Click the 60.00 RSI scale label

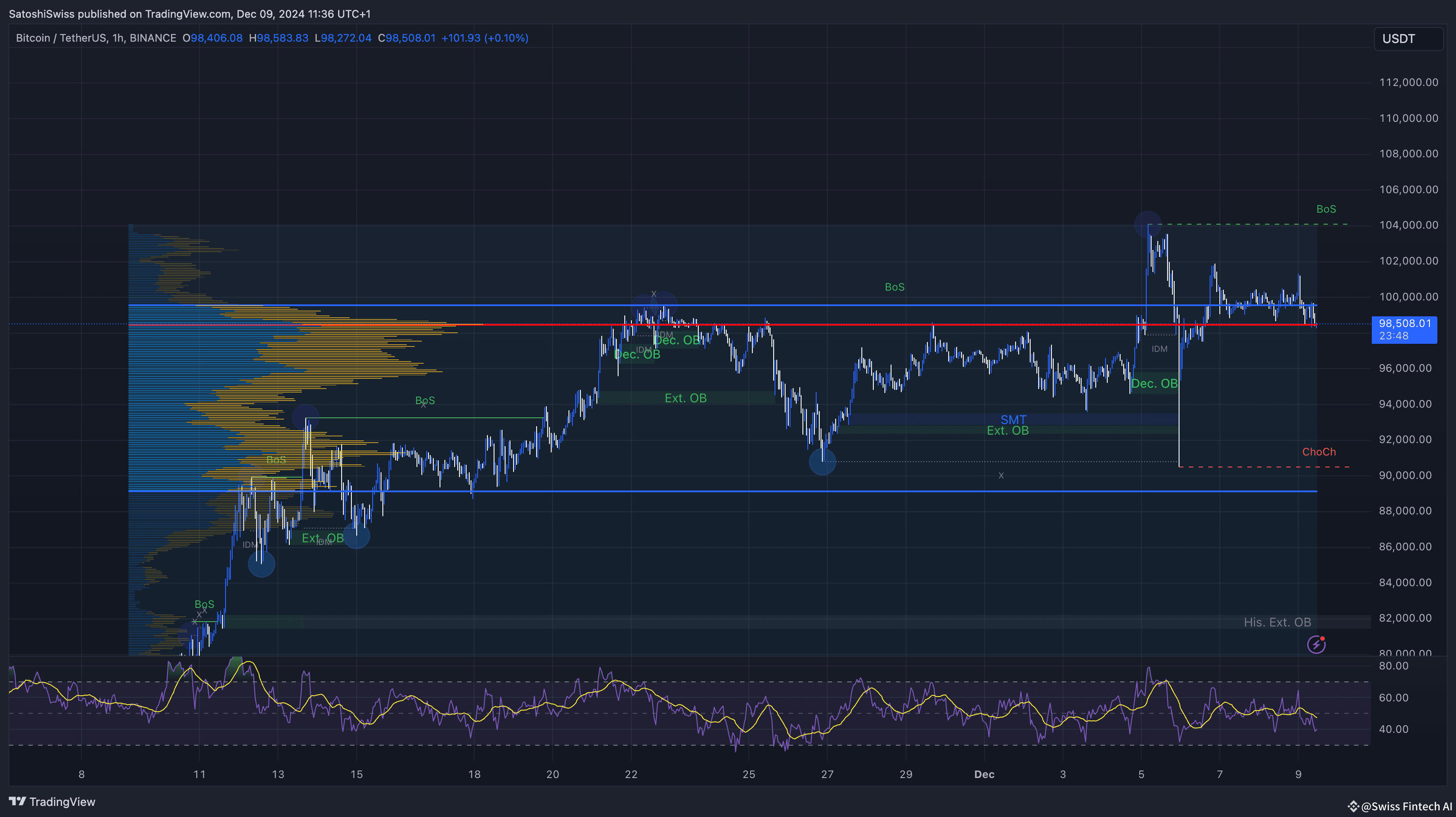[x=1393, y=698]
